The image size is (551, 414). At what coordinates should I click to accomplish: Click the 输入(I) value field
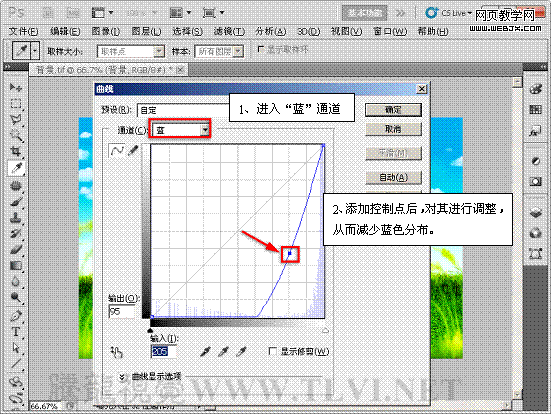164,351
